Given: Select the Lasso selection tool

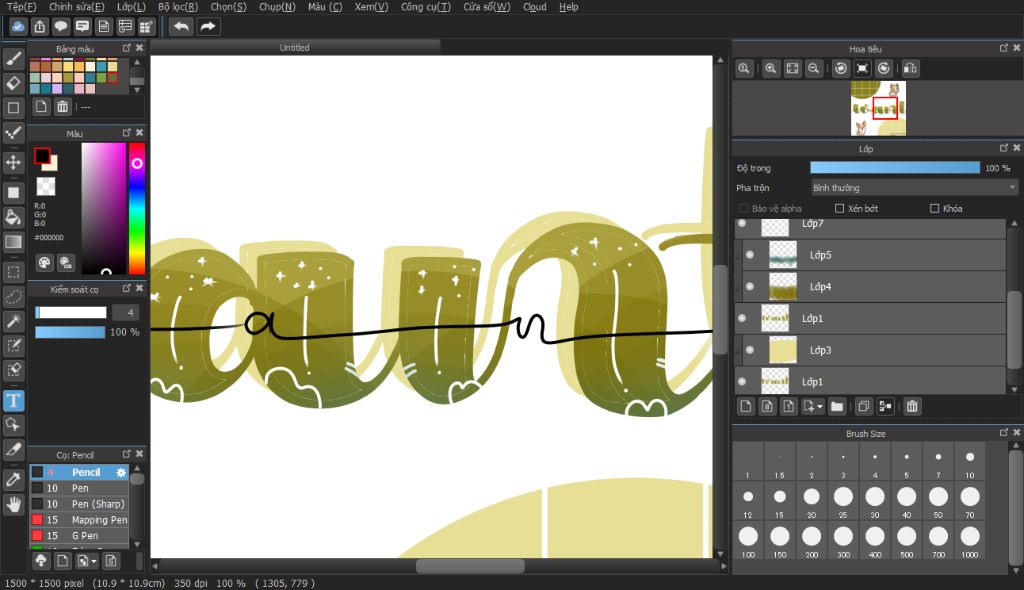Looking at the screenshot, I should pyautogui.click(x=13, y=296).
